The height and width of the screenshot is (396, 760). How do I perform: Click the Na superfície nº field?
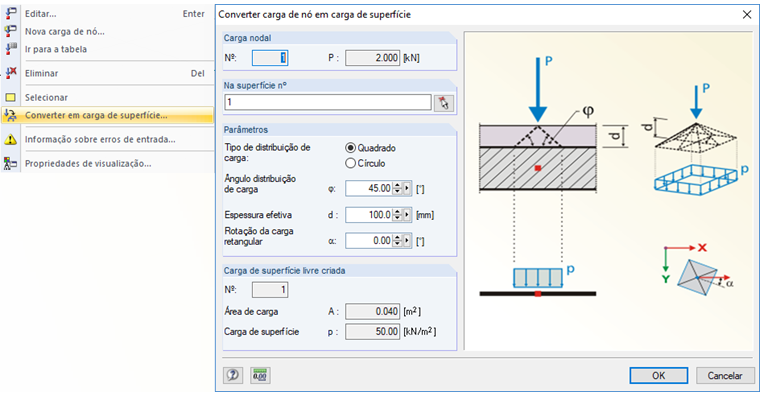coord(328,102)
